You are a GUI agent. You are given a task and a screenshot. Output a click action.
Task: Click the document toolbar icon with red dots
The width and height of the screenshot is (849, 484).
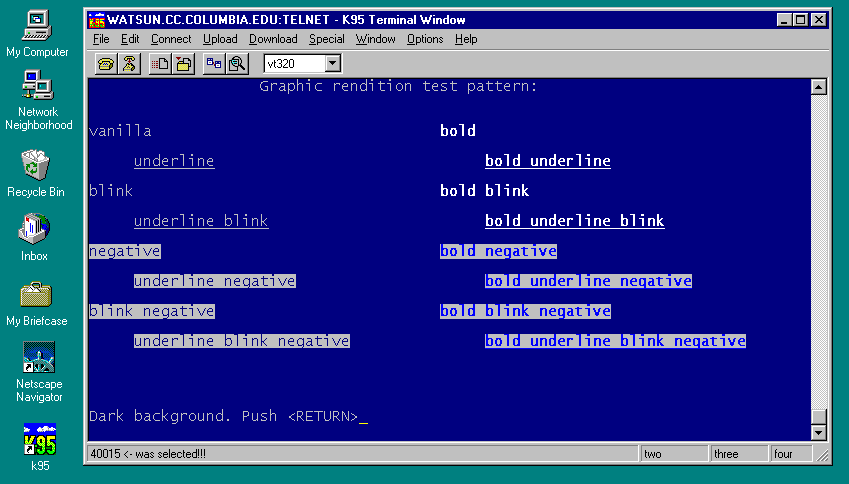pyautogui.click(x=160, y=64)
